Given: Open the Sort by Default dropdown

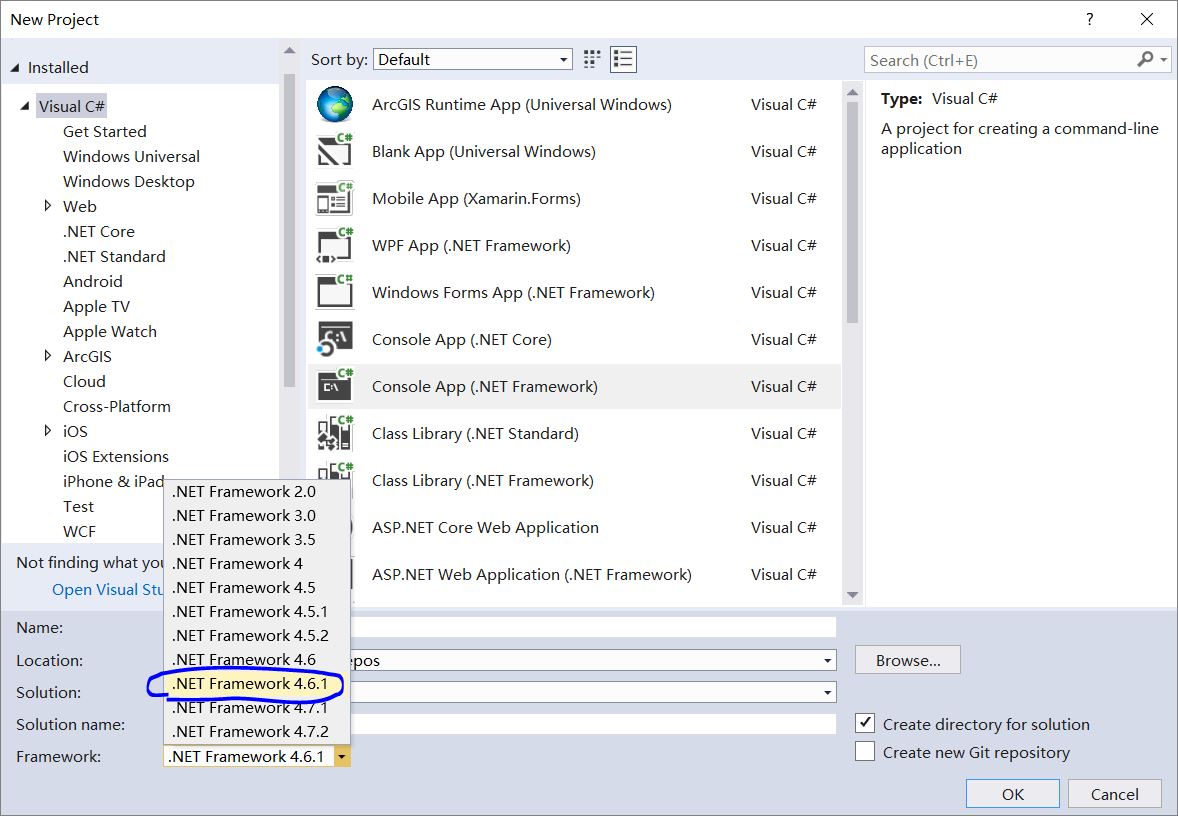Looking at the screenshot, I should pos(473,59).
